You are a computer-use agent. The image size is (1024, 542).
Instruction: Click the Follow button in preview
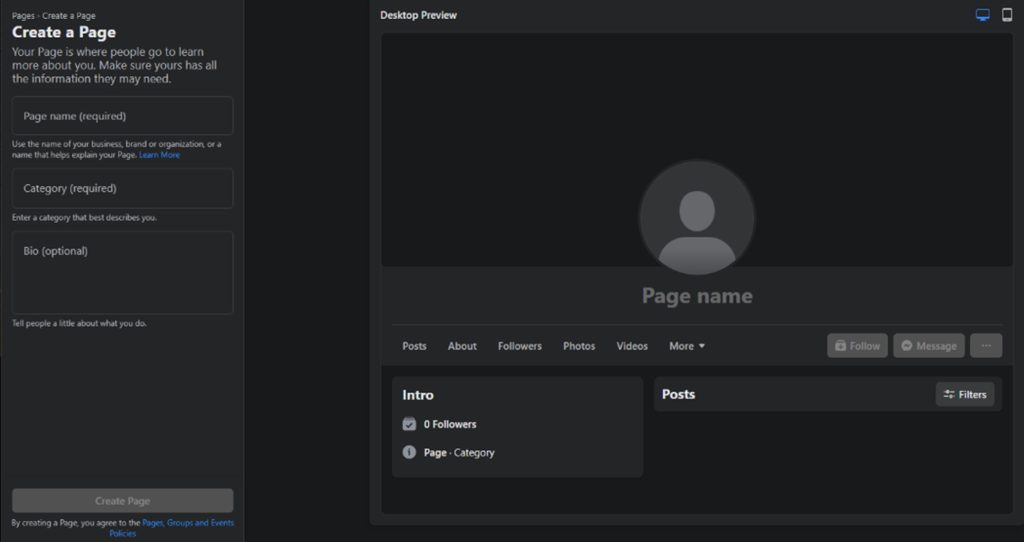point(857,346)
